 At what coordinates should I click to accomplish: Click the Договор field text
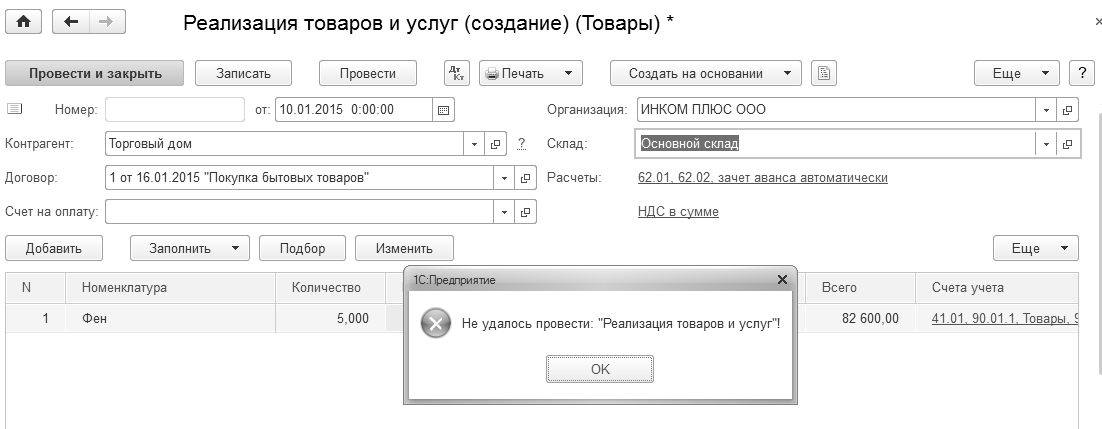[299, 178]
